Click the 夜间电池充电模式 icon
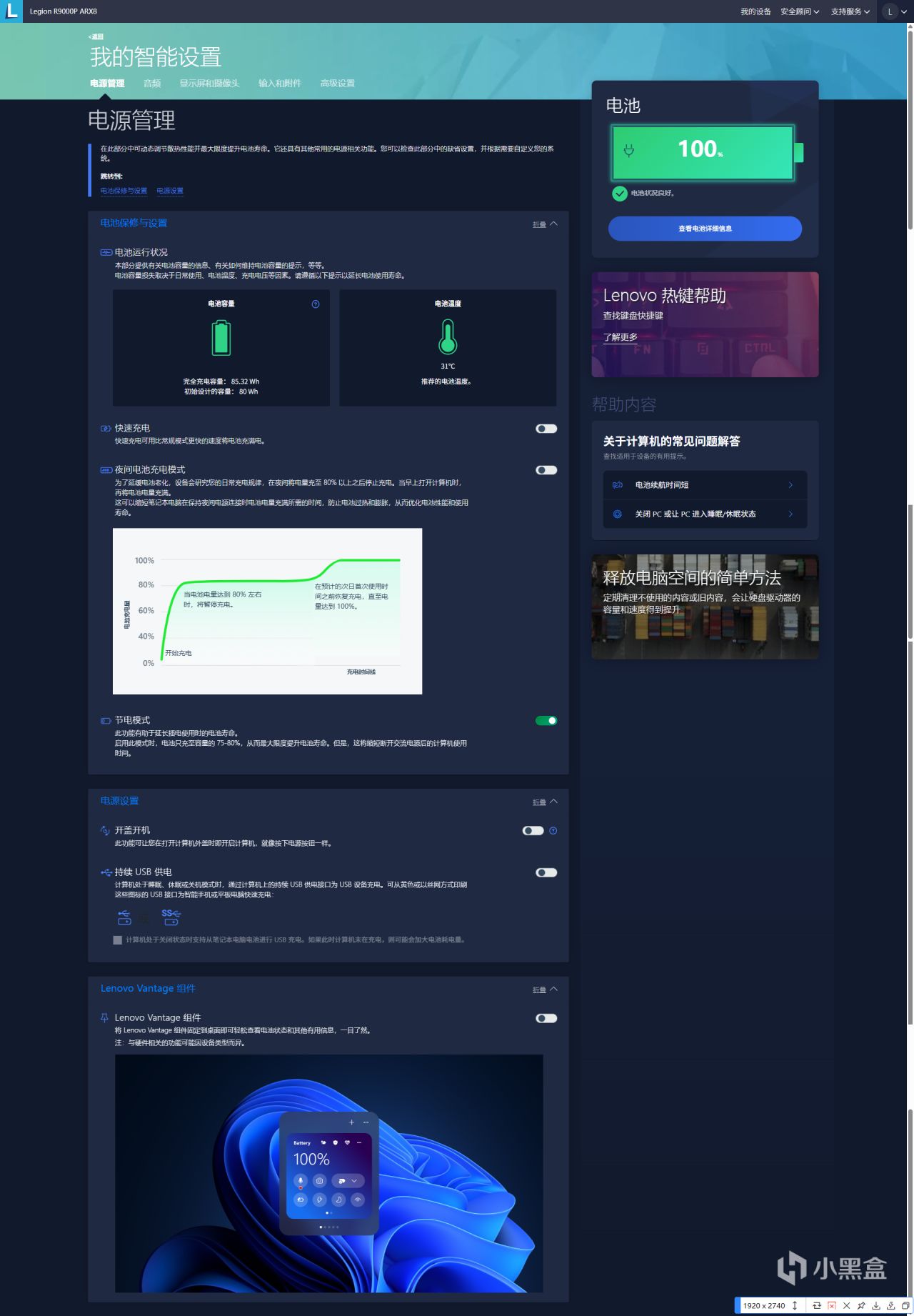The image size is (914, 1316). coord(106,470)
